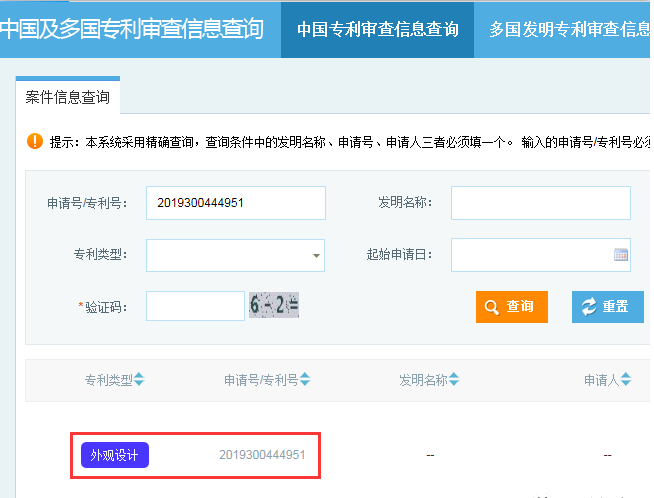Click the calendar icon in 起始申请日 field
The height and width of the screenshot is (498, 654).
pyautogui.click(x=620, y=255)
